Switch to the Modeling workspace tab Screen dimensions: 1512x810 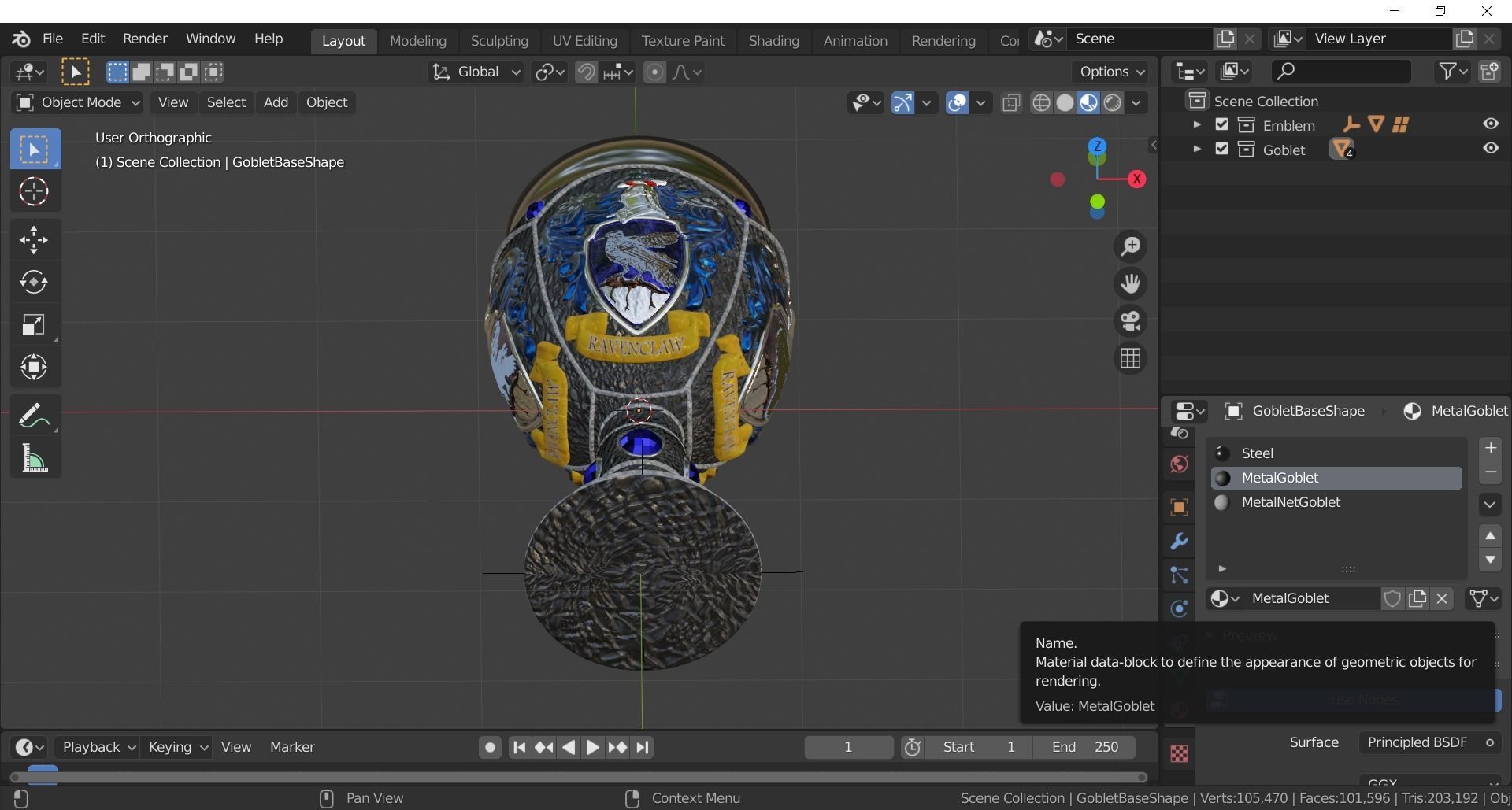(x=418, y=41)
